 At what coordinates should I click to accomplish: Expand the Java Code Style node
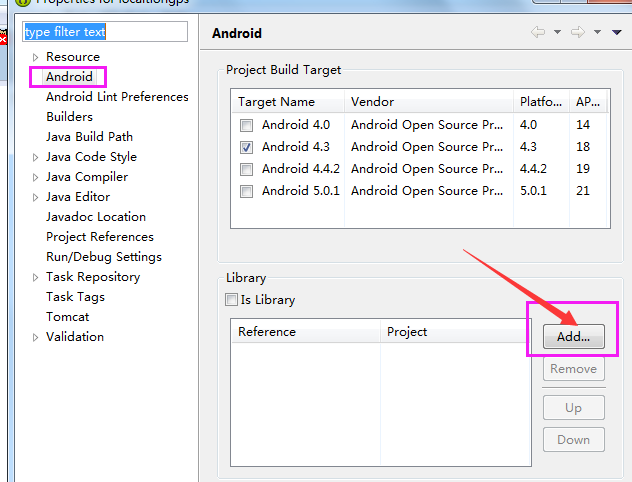35,157
